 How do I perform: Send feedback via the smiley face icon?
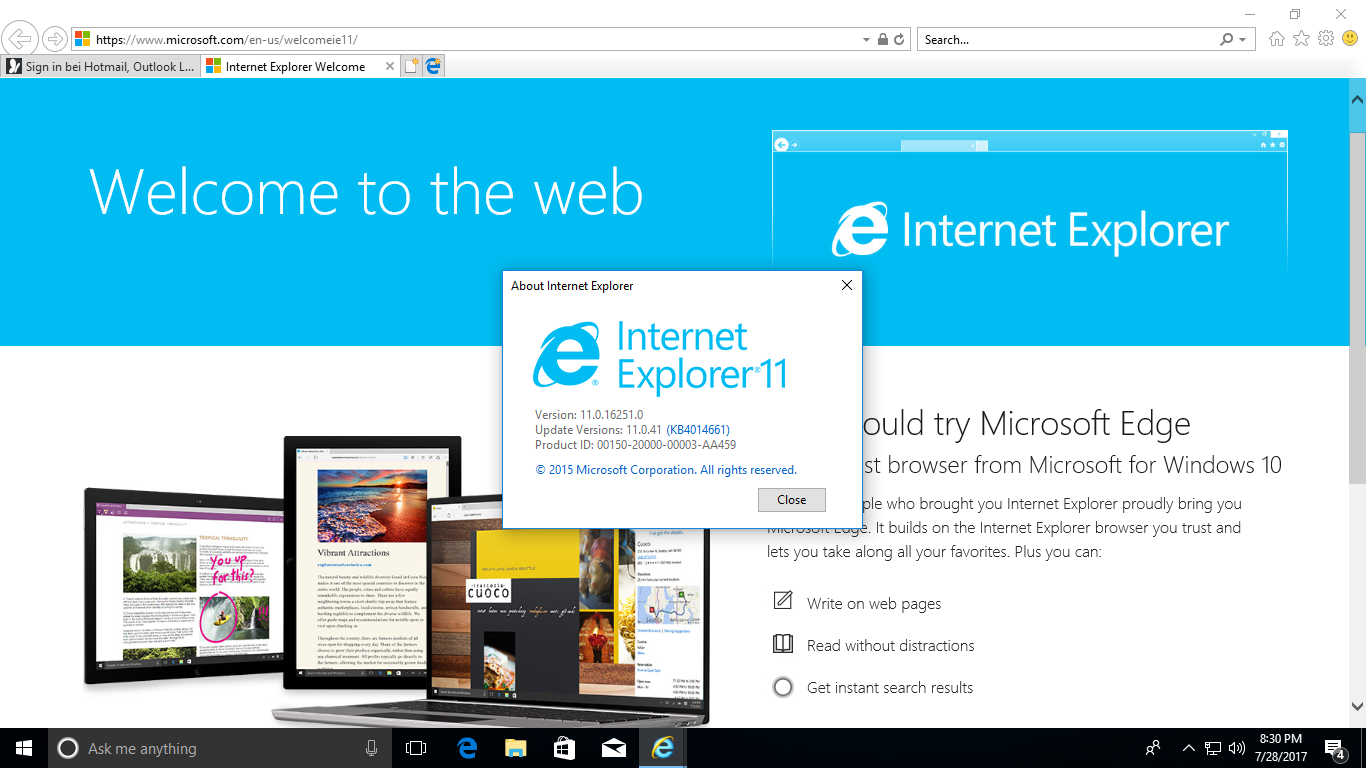(1350, 39)
